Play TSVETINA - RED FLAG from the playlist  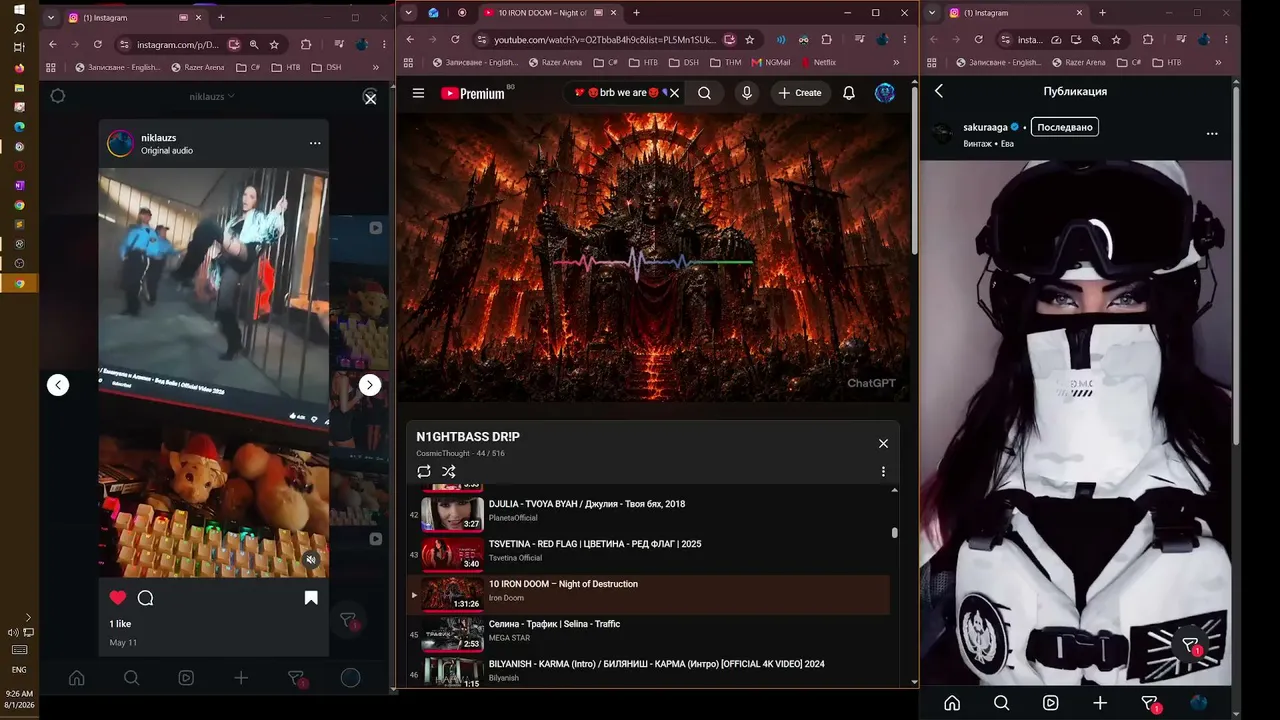pos(648,554)
